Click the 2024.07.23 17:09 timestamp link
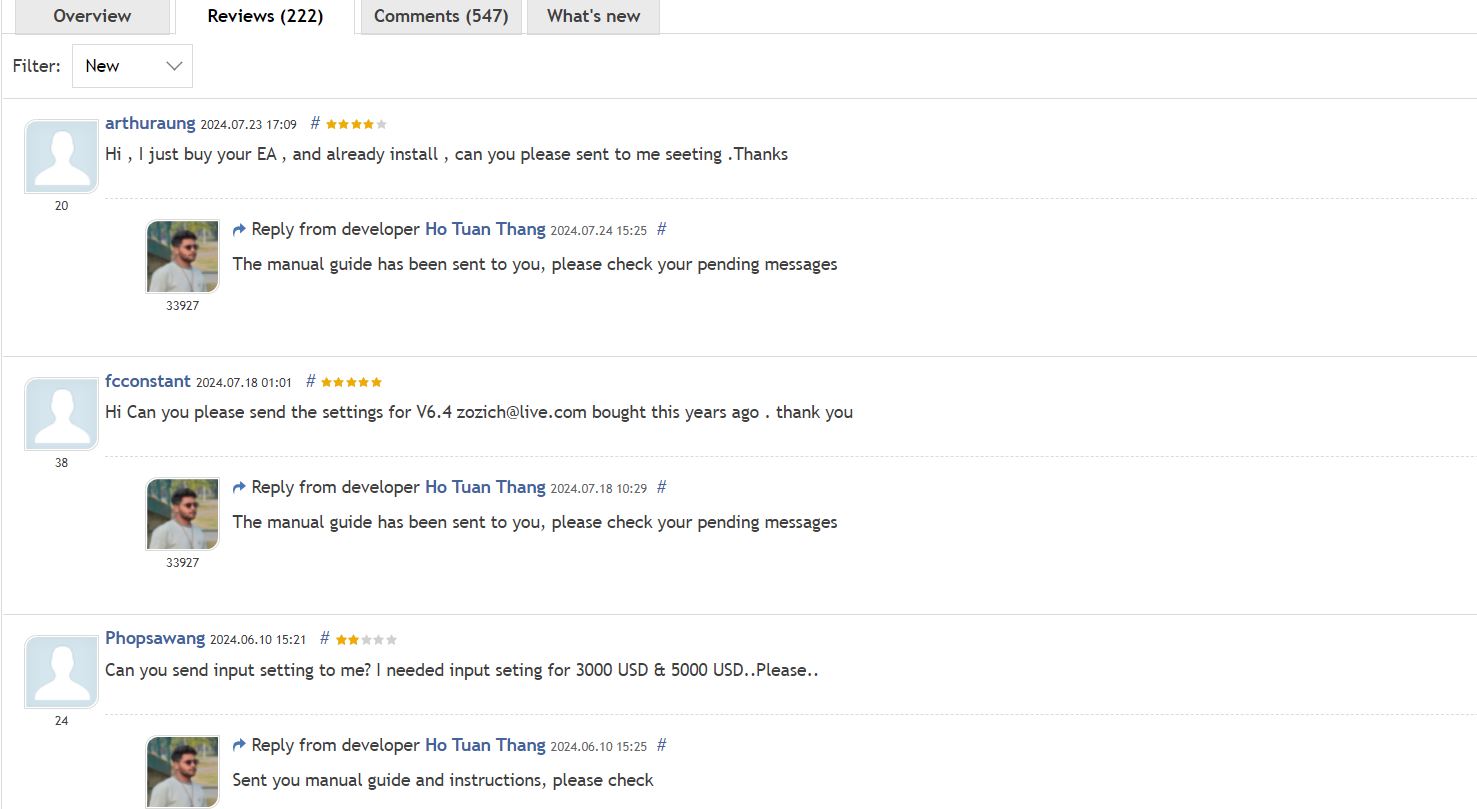 coord(248,124)
